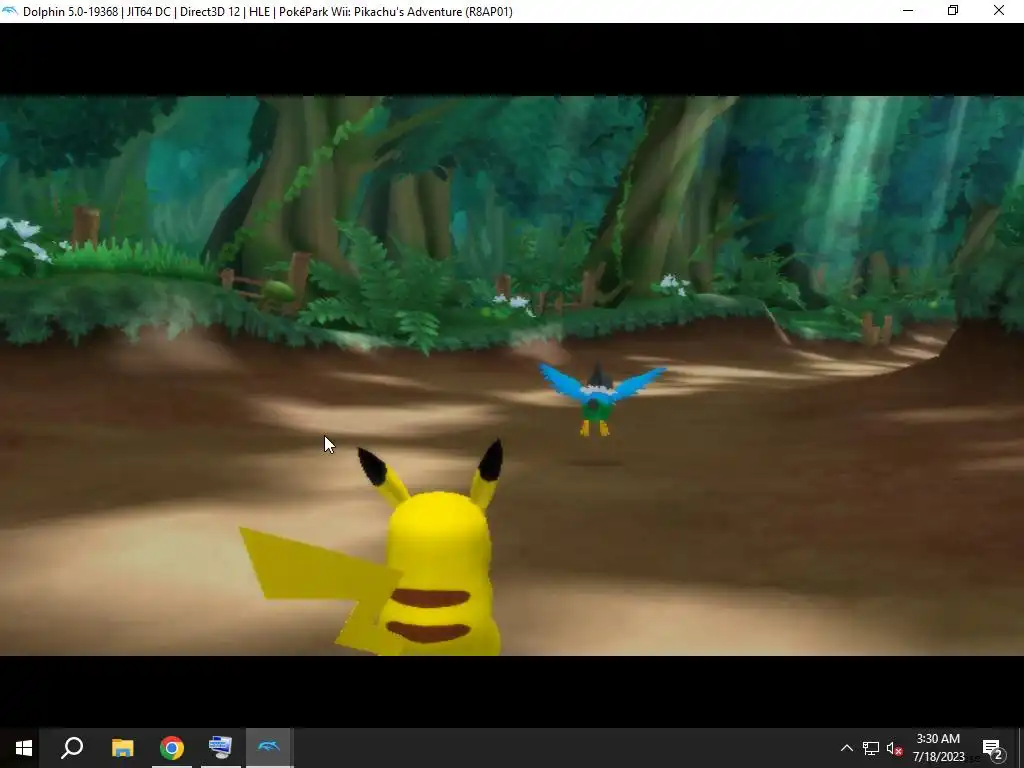Close the Dolphin emulator window
The height and width of the screenshot is (768, 1024).
(999, 11)
